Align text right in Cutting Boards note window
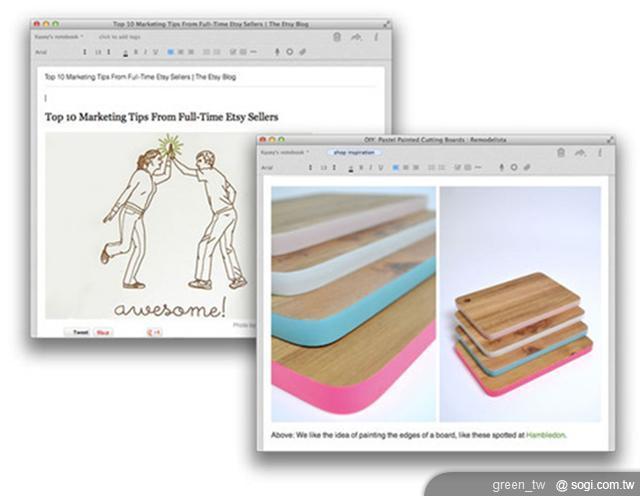This screenshot has height=496, width=640. [x=416, y=167]
